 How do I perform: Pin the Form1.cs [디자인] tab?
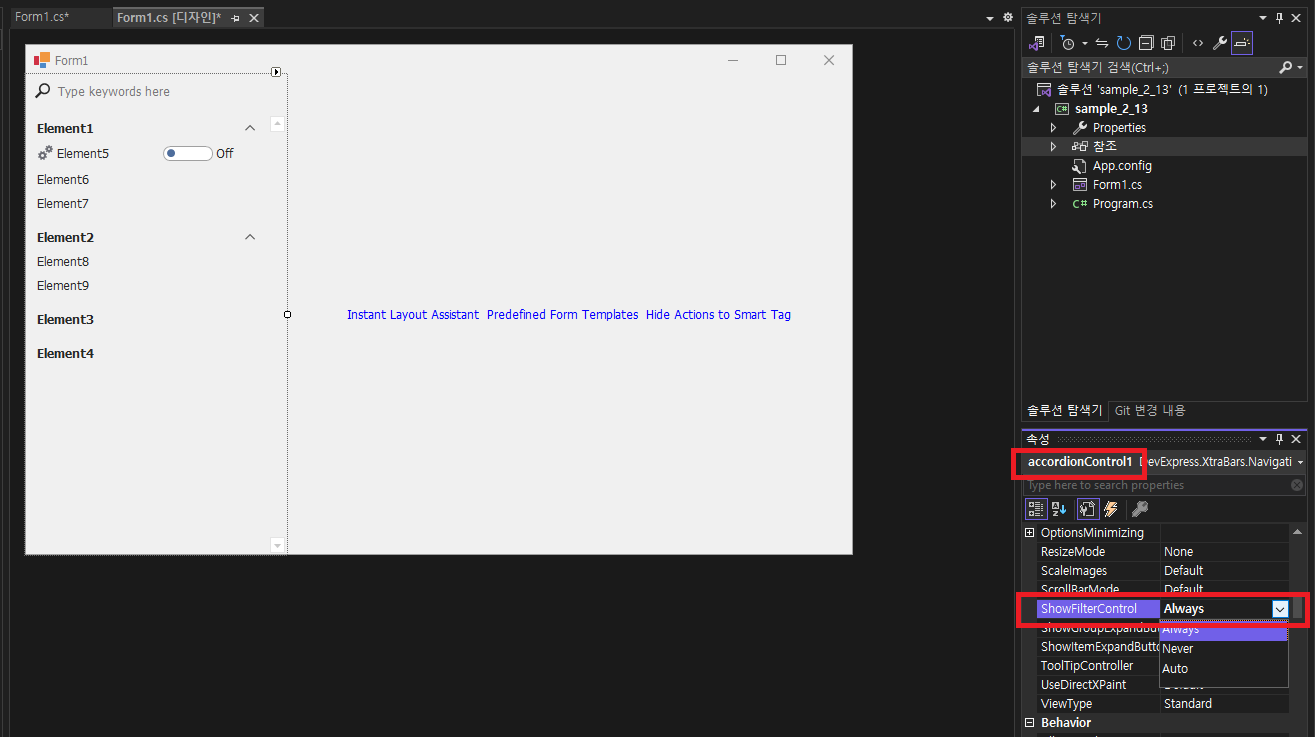click(236, 18)
